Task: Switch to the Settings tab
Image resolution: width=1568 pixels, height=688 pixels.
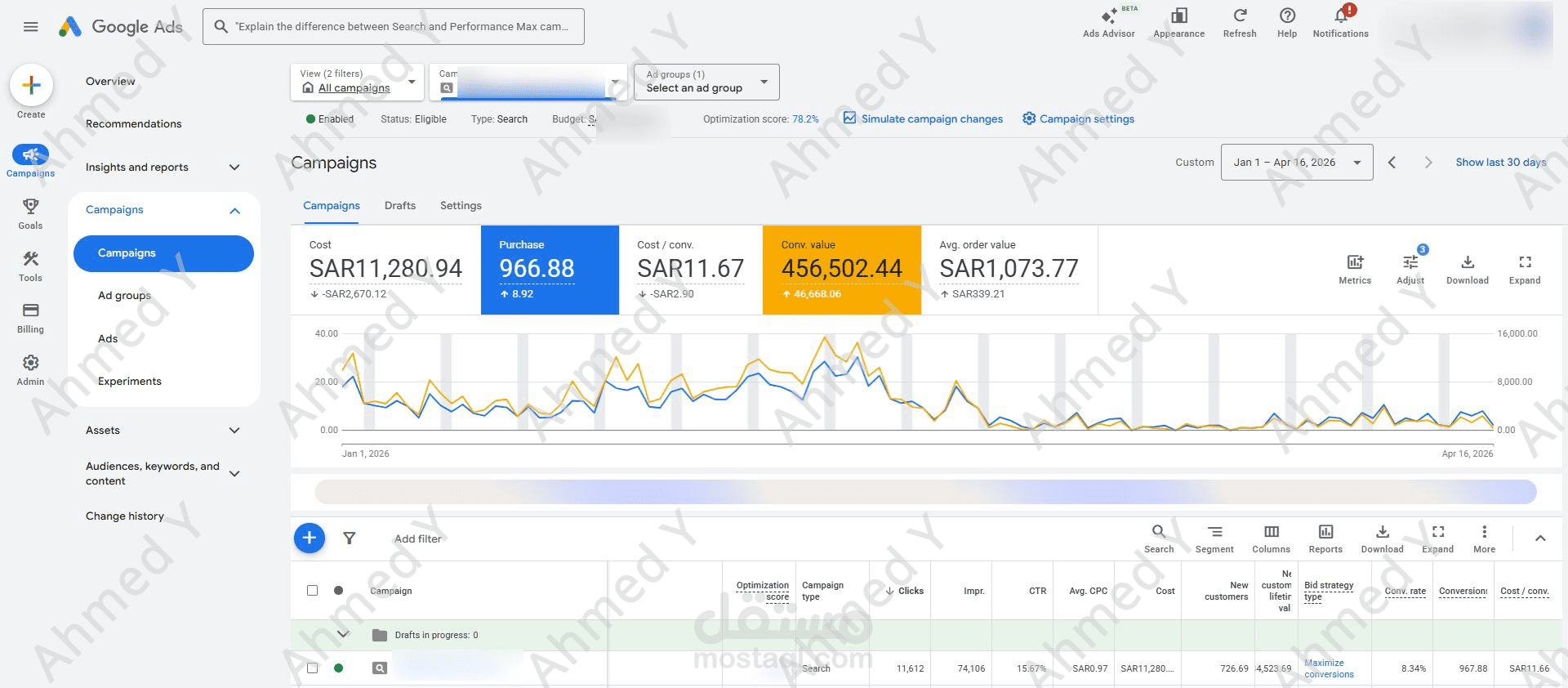Action: tap(461, 206)
